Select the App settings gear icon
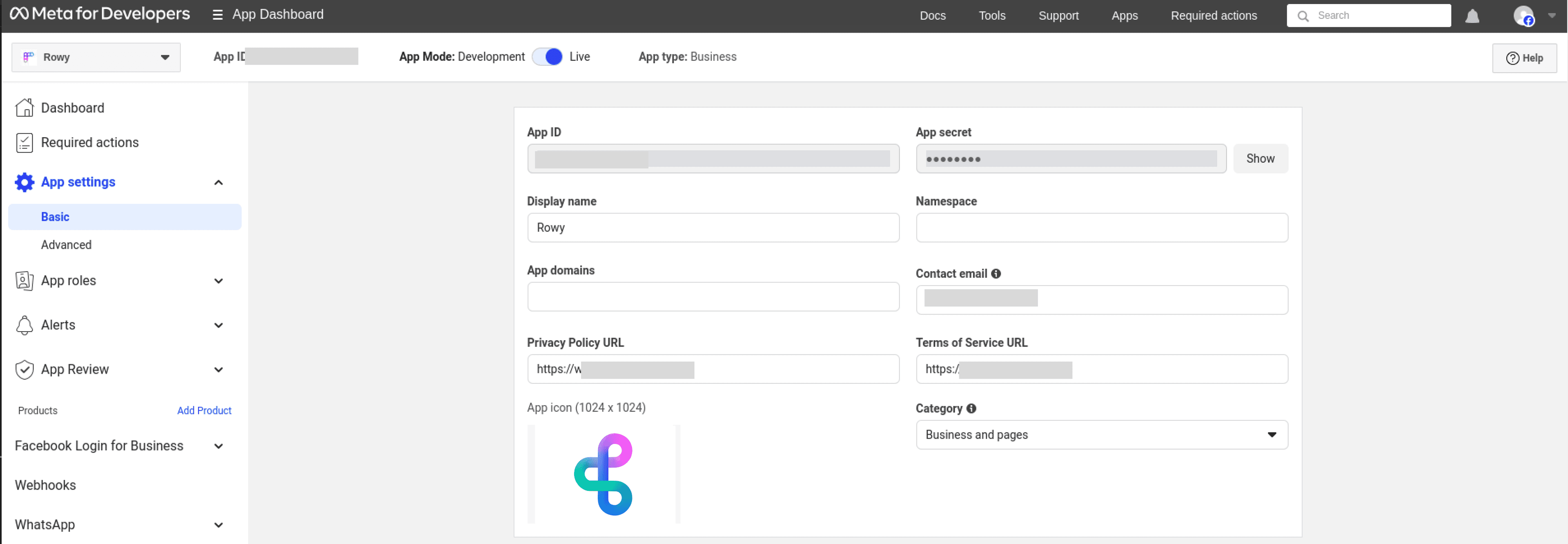 coord(24,181)
